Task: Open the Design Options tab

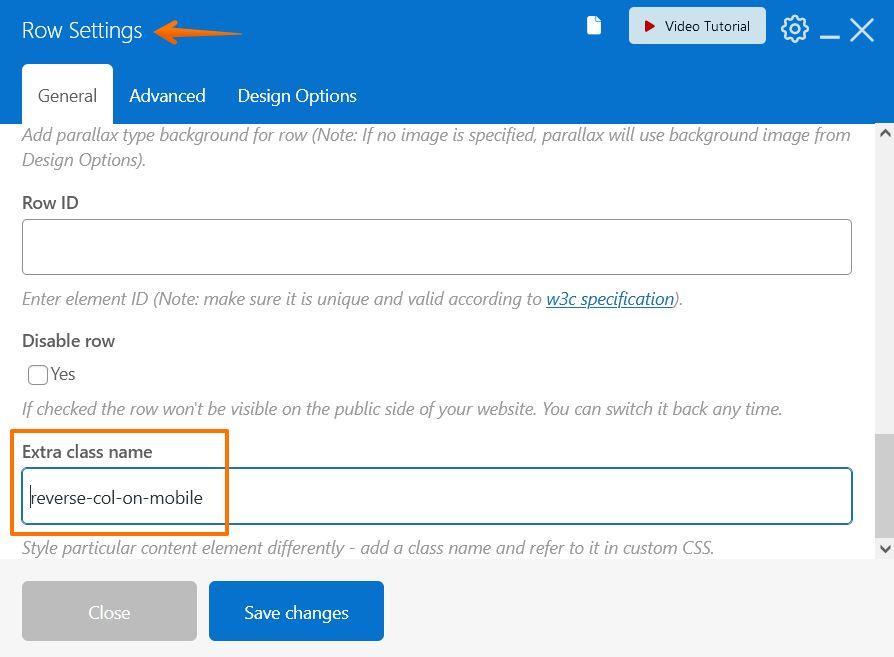Action: click(296, 95)
